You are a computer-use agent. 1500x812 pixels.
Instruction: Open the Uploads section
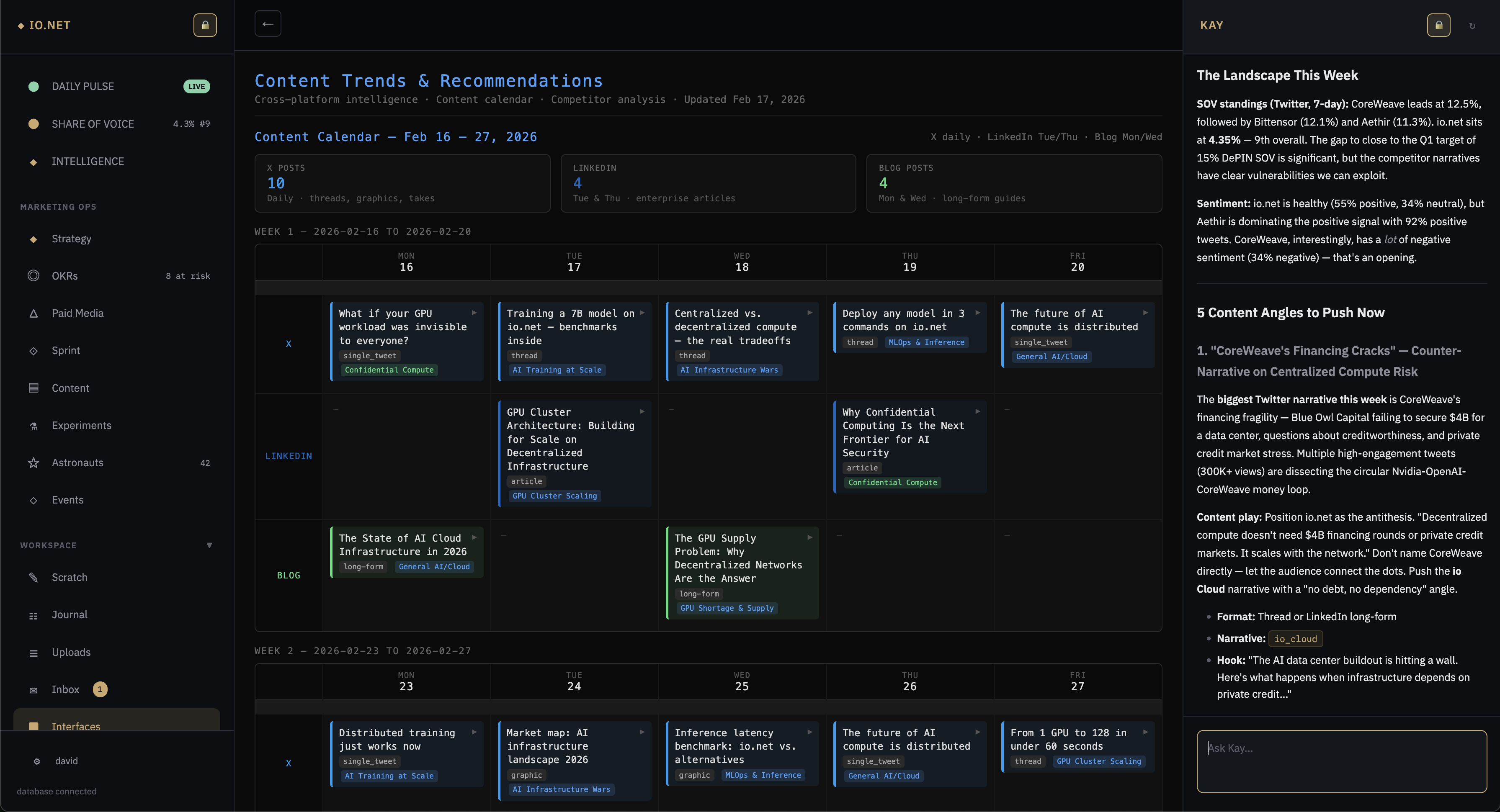click(x=71, y=652)
